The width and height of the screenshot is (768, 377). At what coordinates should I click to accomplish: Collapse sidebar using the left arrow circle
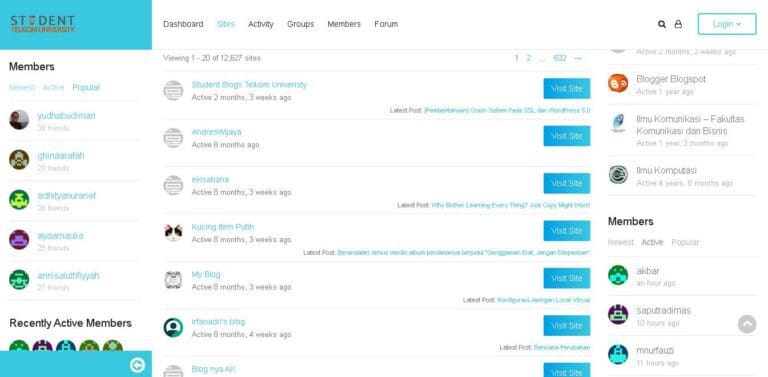137,365
